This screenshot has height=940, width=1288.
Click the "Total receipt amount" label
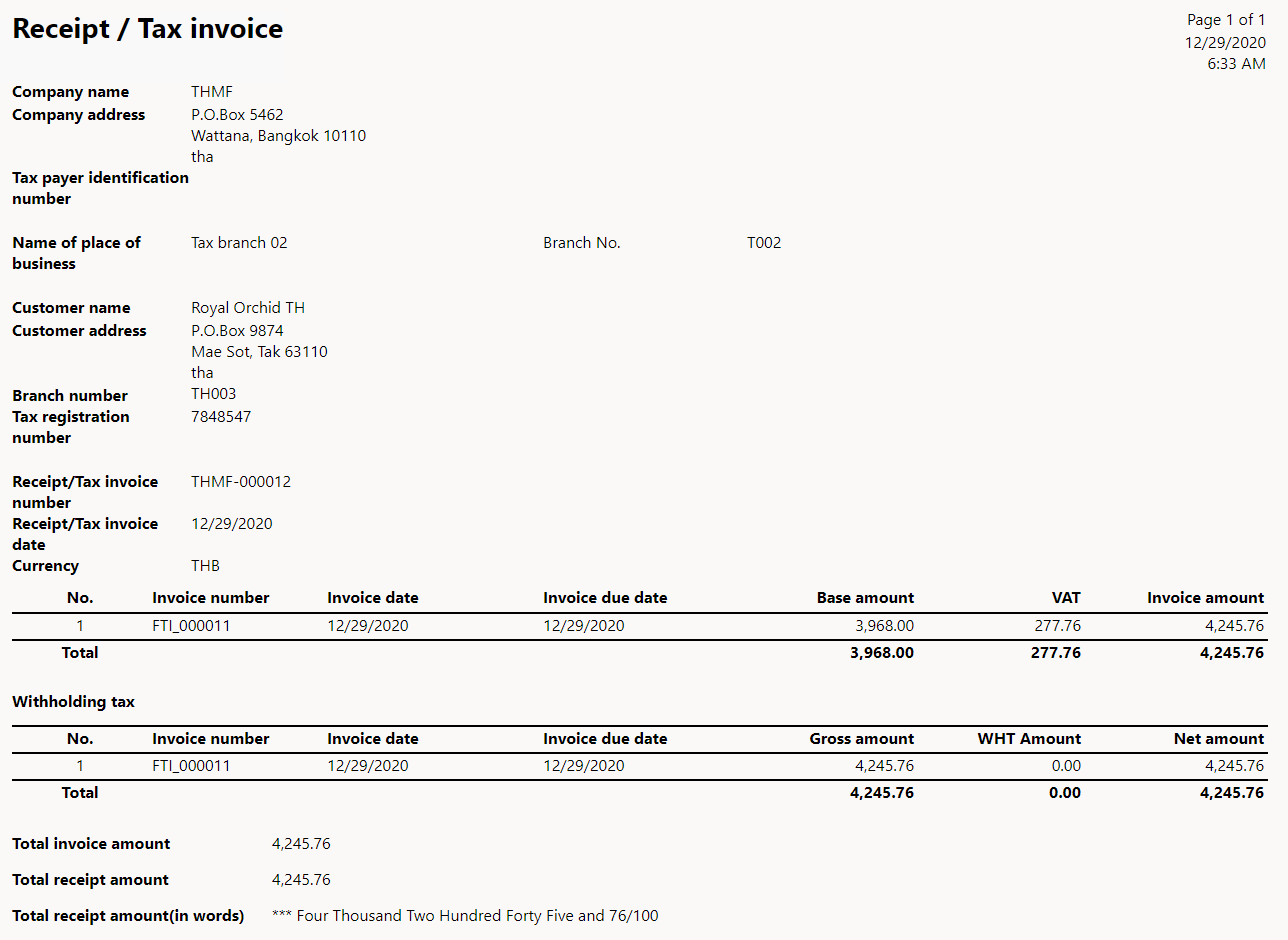[x=90, y=880]
